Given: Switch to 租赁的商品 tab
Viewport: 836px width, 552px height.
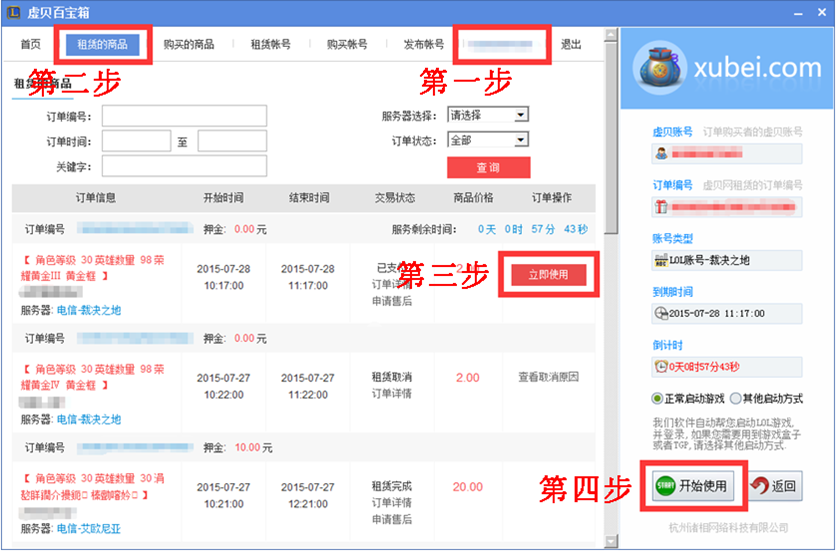Looking at the screenshot, I should coord(103,45).
